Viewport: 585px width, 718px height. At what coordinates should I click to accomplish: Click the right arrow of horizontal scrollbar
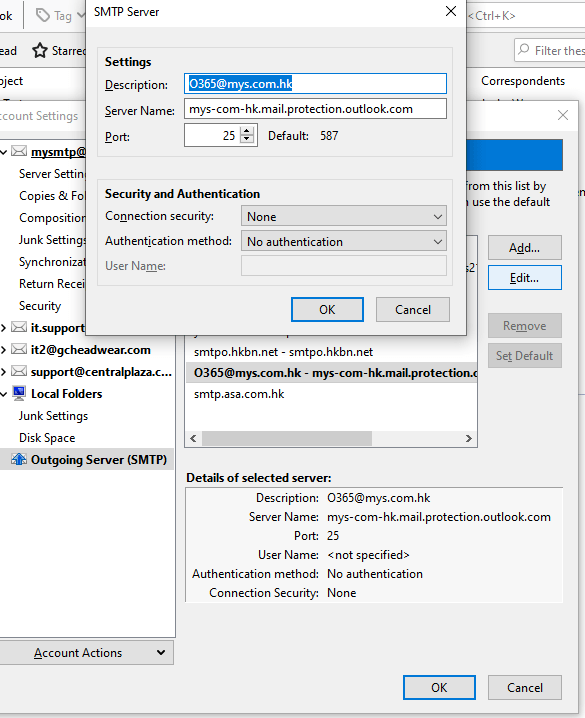(469, 438)
